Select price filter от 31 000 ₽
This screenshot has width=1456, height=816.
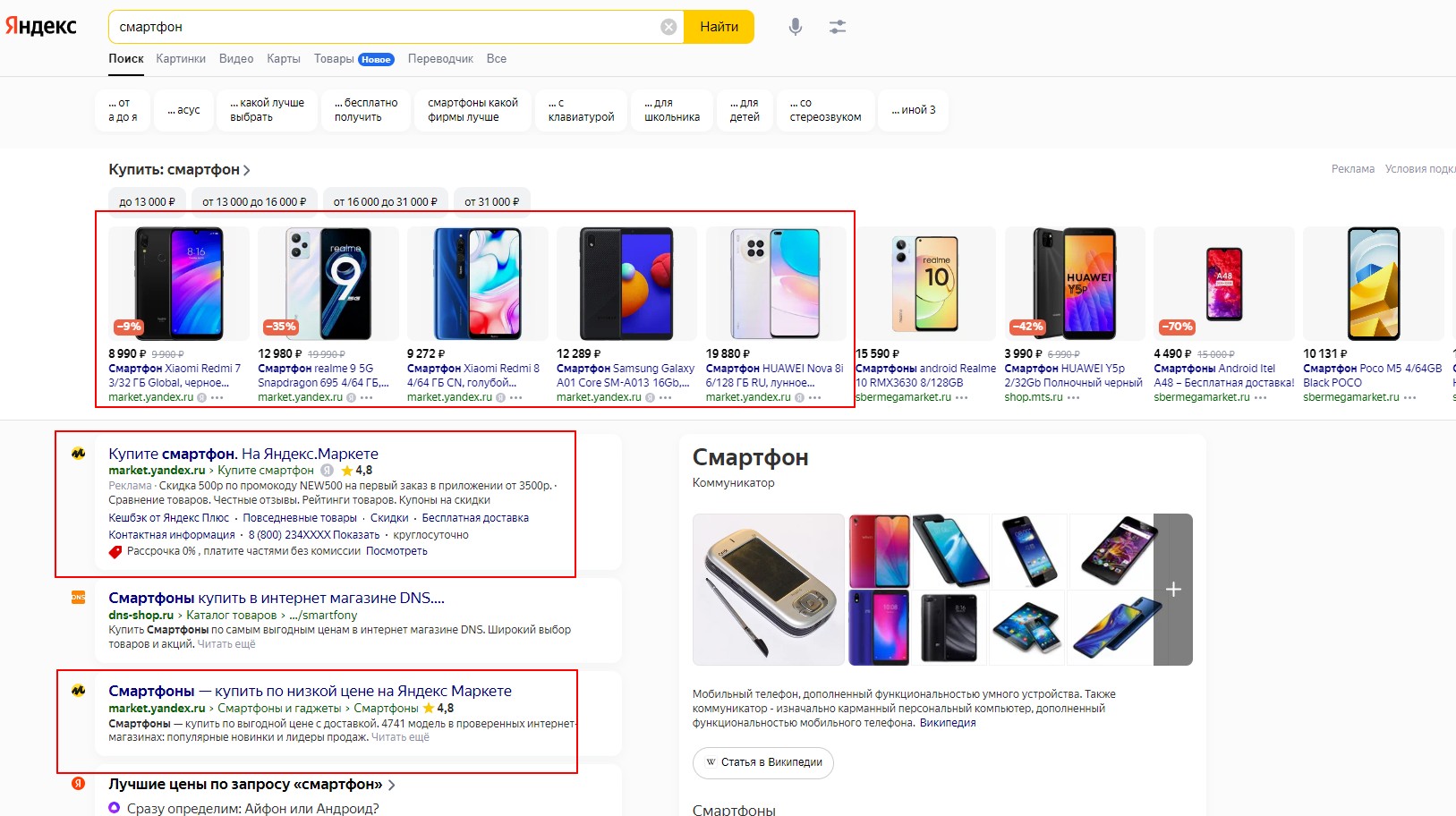[x=491, y=202]
